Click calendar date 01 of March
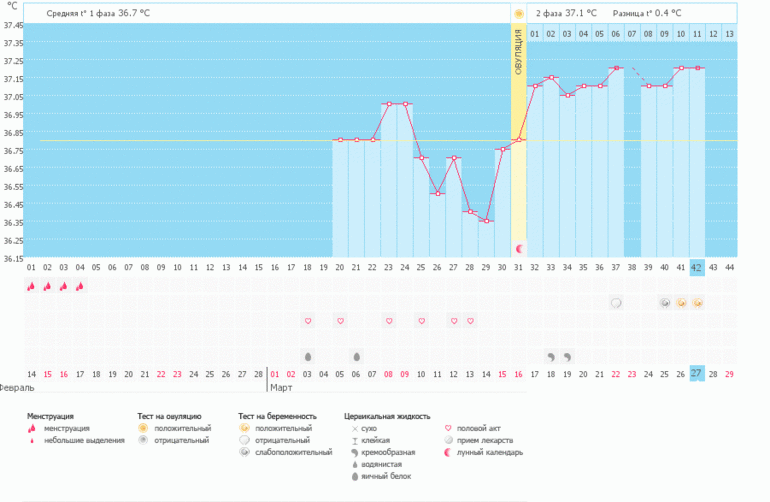 (275, 374)
